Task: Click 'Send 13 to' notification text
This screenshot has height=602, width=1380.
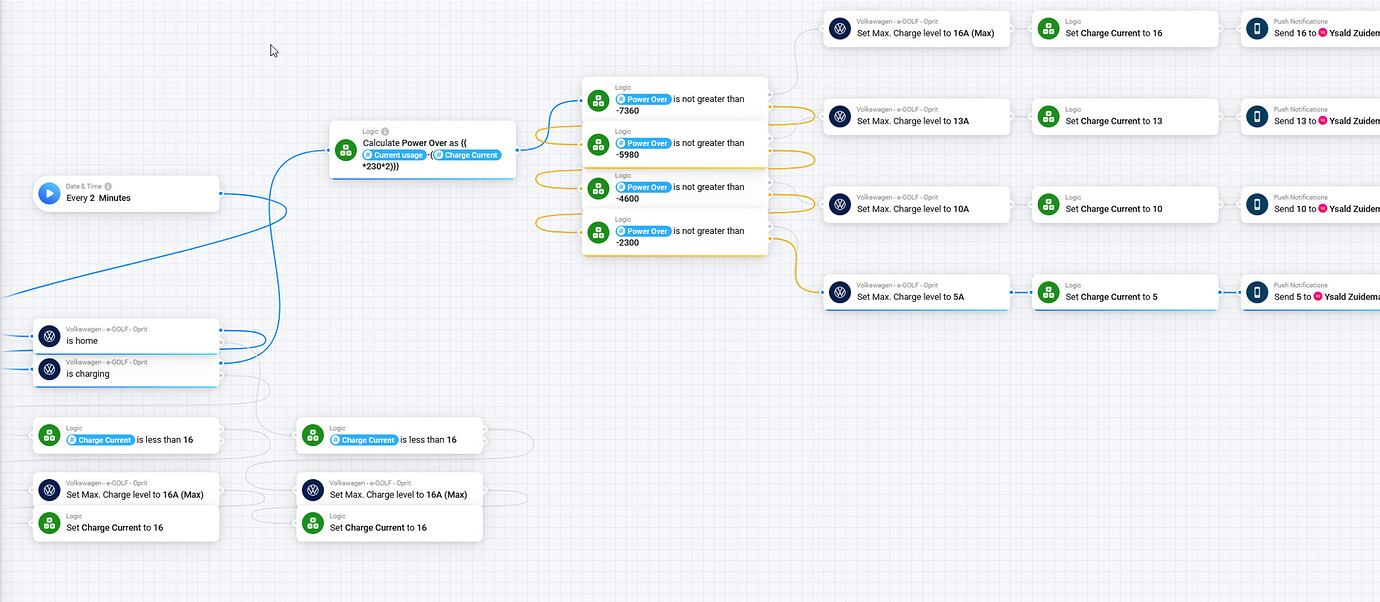Action: (1295, 121)
